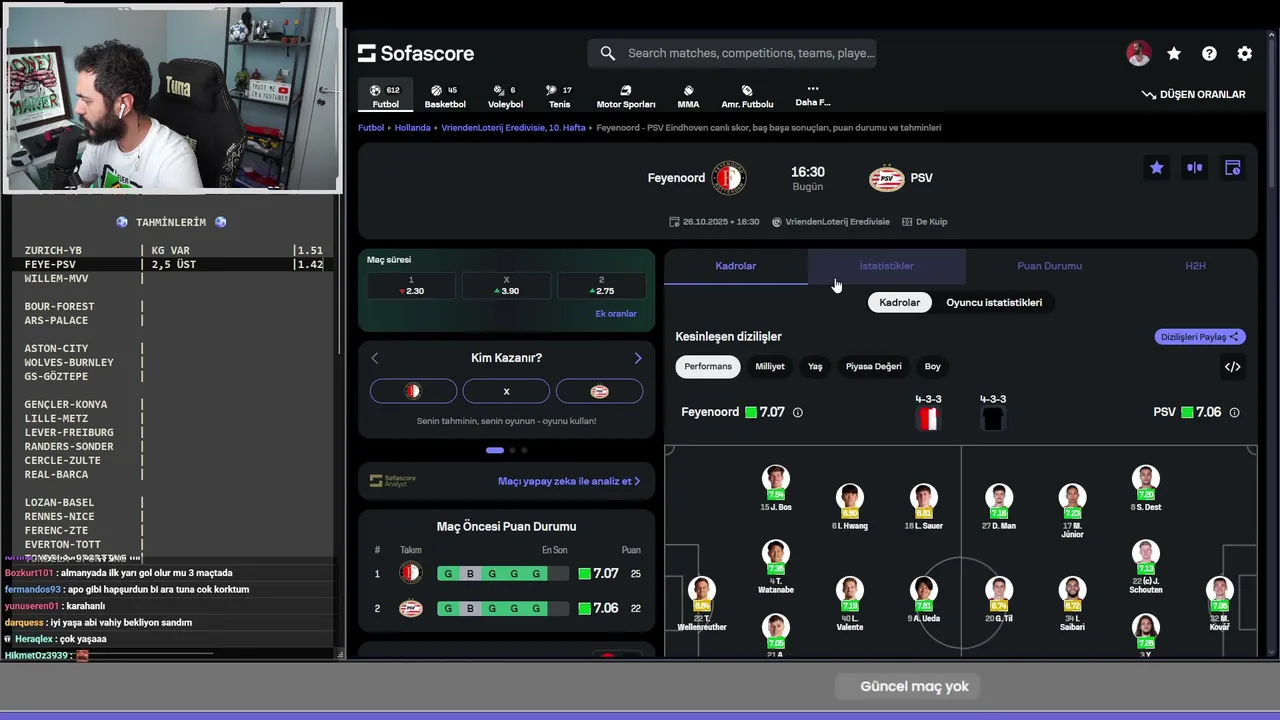Click Dizilişleri Paylaş share button
1280x720 pixels.
point(1199,337)
